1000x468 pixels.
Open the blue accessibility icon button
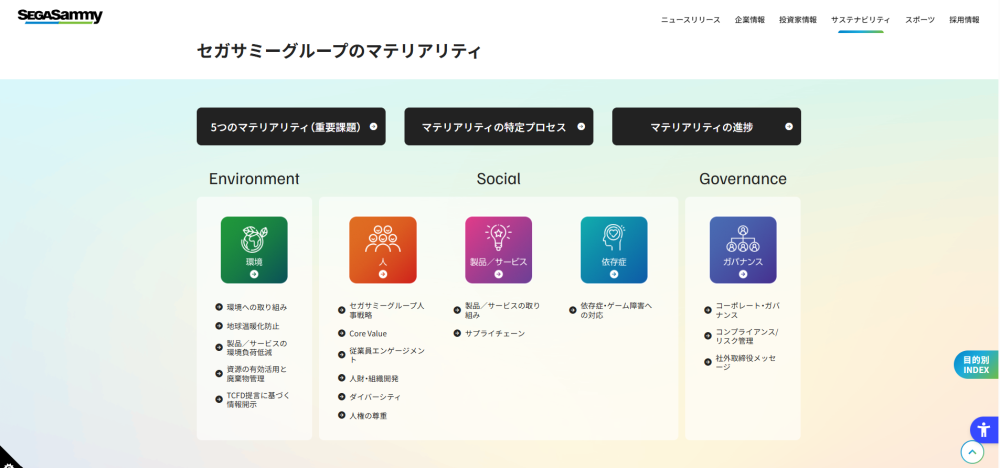click(983, 430)
